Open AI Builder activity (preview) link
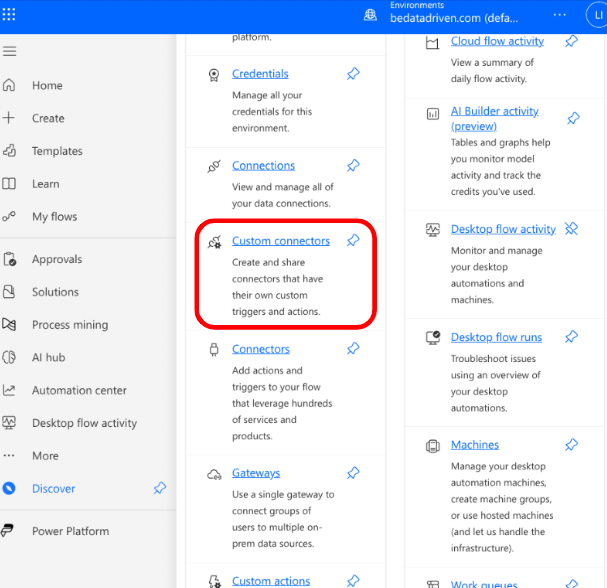Screen dimensions: 607x588 [494, 118]
